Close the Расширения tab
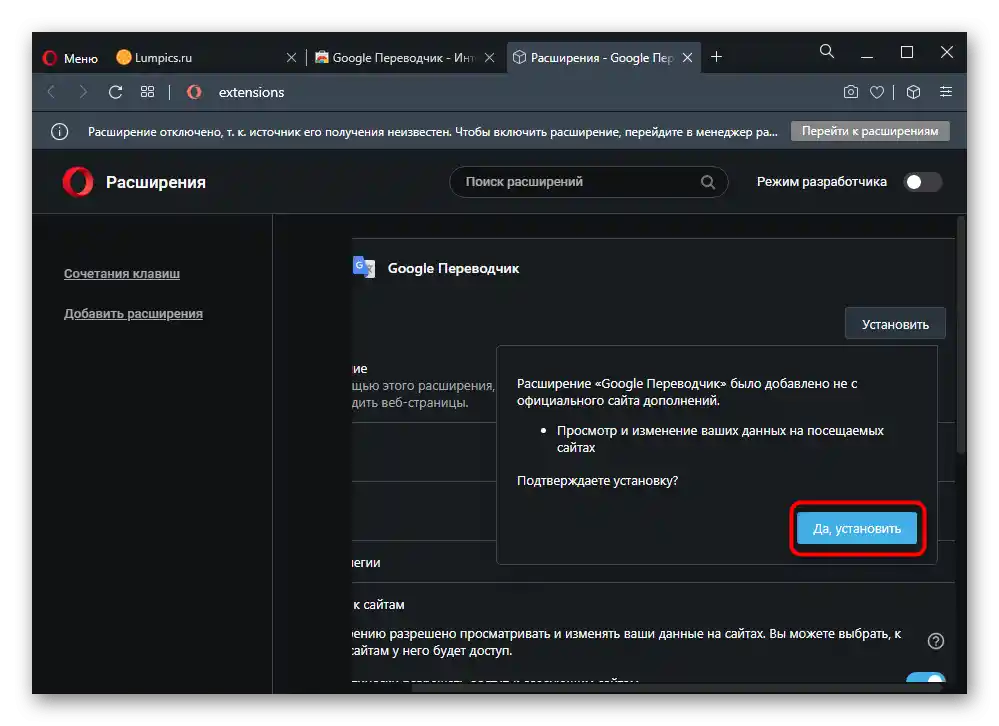The width and height of the screenshot is (999, 726). pos(687,58)
